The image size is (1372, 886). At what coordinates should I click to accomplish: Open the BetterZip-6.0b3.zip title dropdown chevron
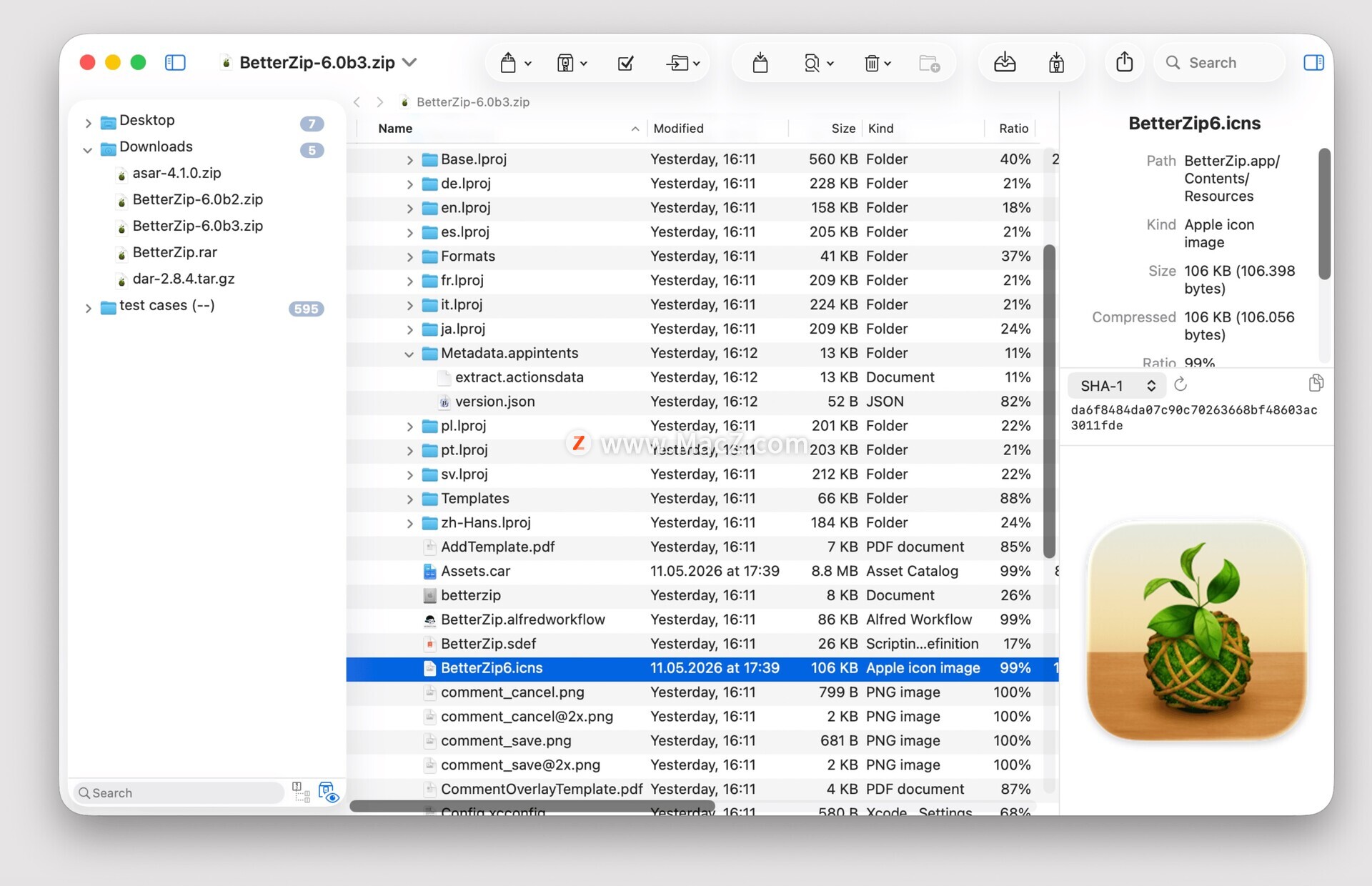click(409, 62)
